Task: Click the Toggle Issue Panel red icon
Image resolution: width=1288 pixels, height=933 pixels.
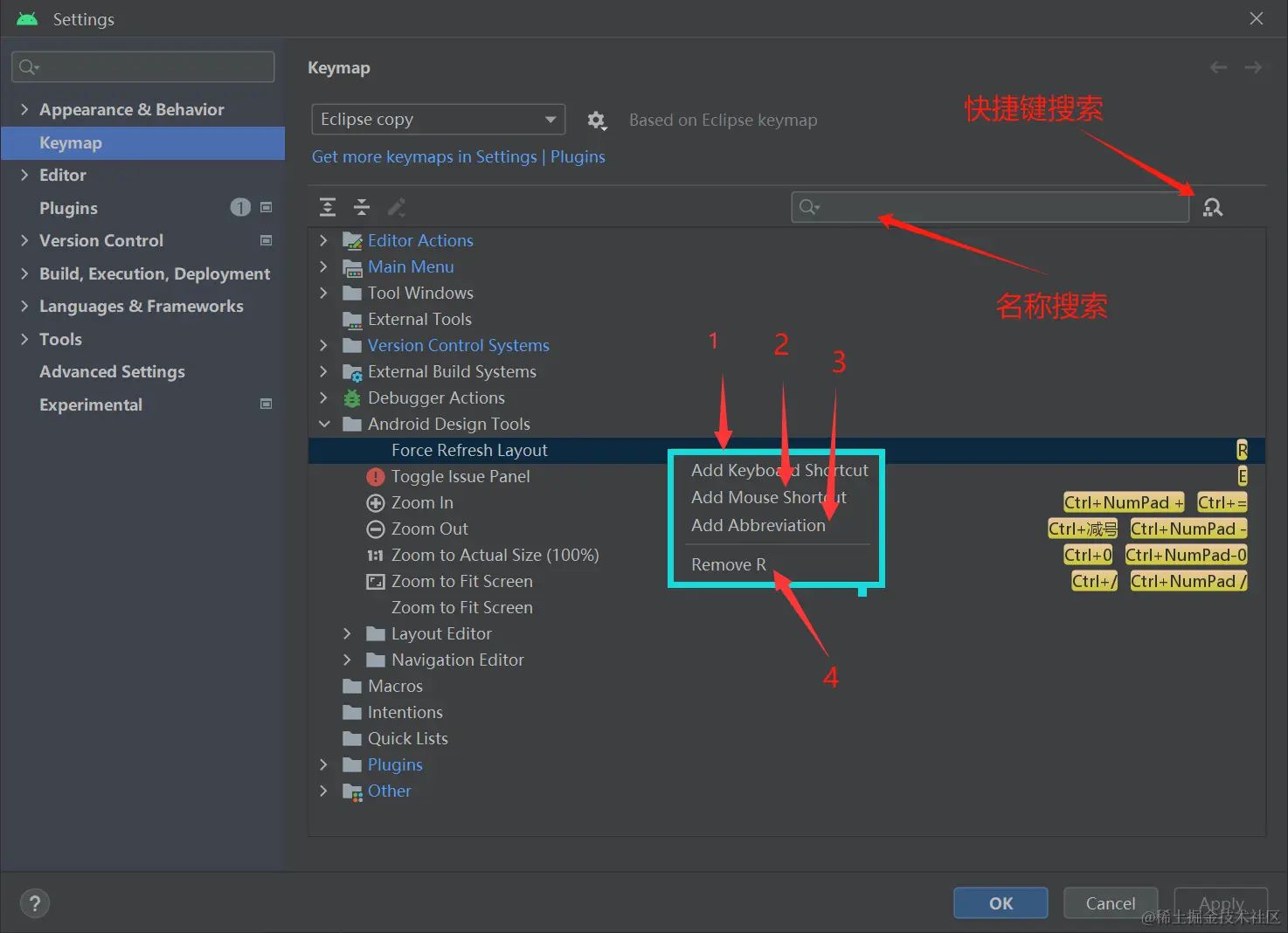Action: [x=376, y=477]
